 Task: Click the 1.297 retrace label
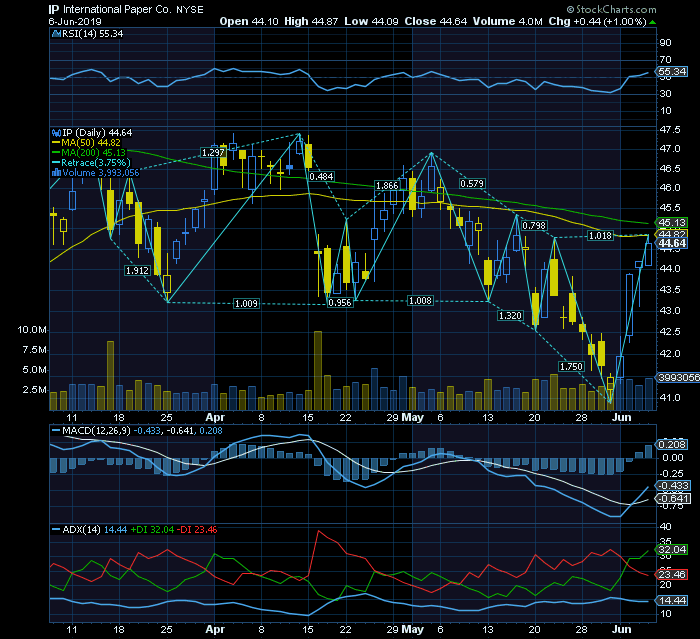point(213,153)
